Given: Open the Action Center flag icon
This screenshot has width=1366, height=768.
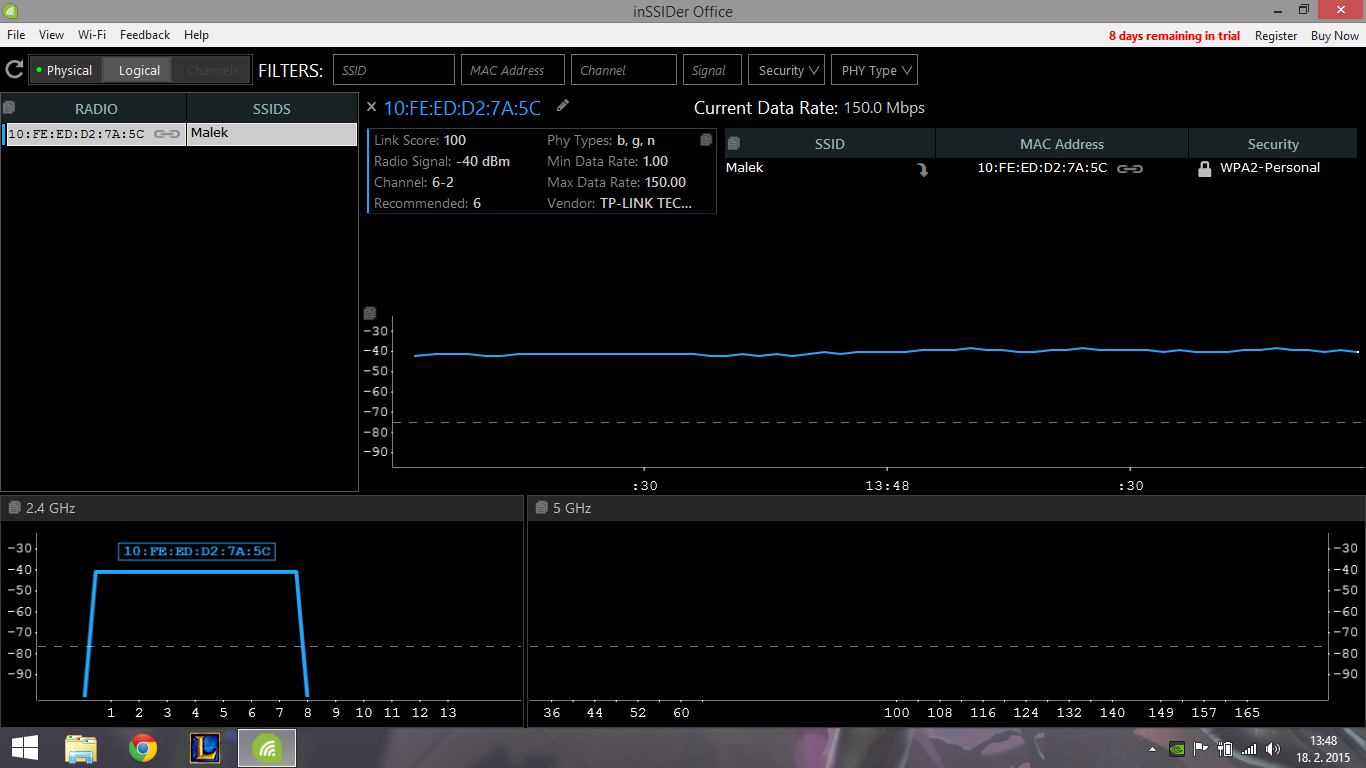Looking at the screenshot, I should 1201,748.
